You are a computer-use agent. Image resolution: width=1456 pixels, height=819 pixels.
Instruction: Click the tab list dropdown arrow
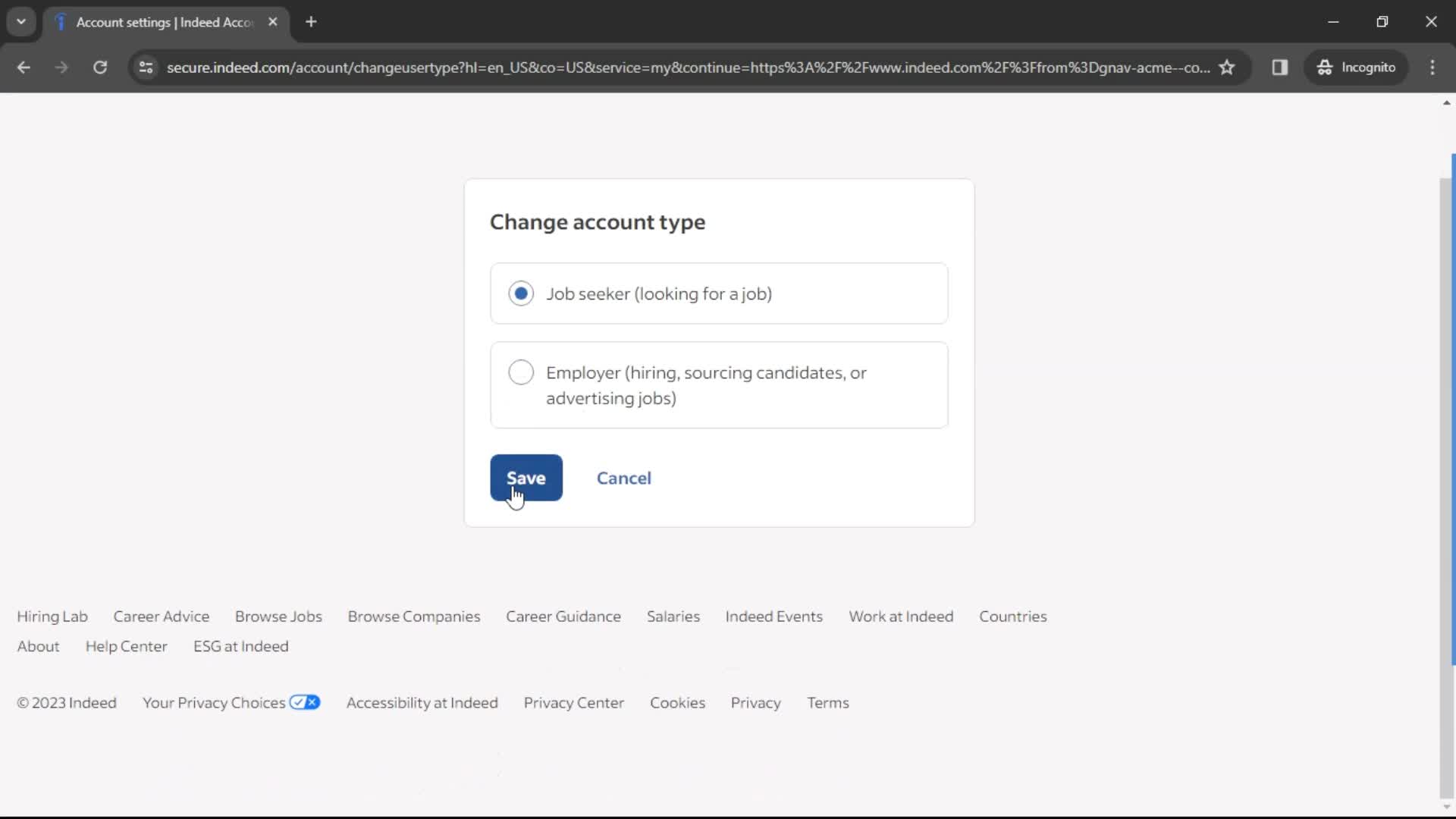pyautogui.click(x=20, y=21)
